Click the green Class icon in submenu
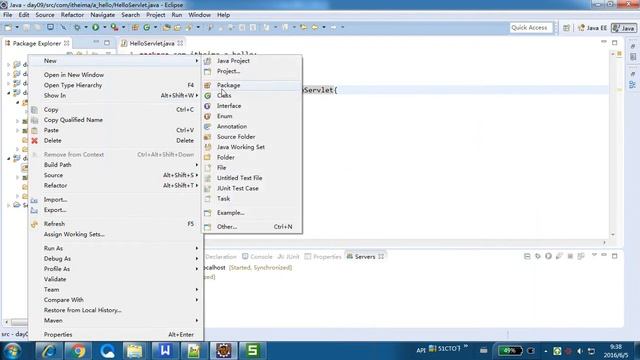Screen dimensions: 640x360 208,96
